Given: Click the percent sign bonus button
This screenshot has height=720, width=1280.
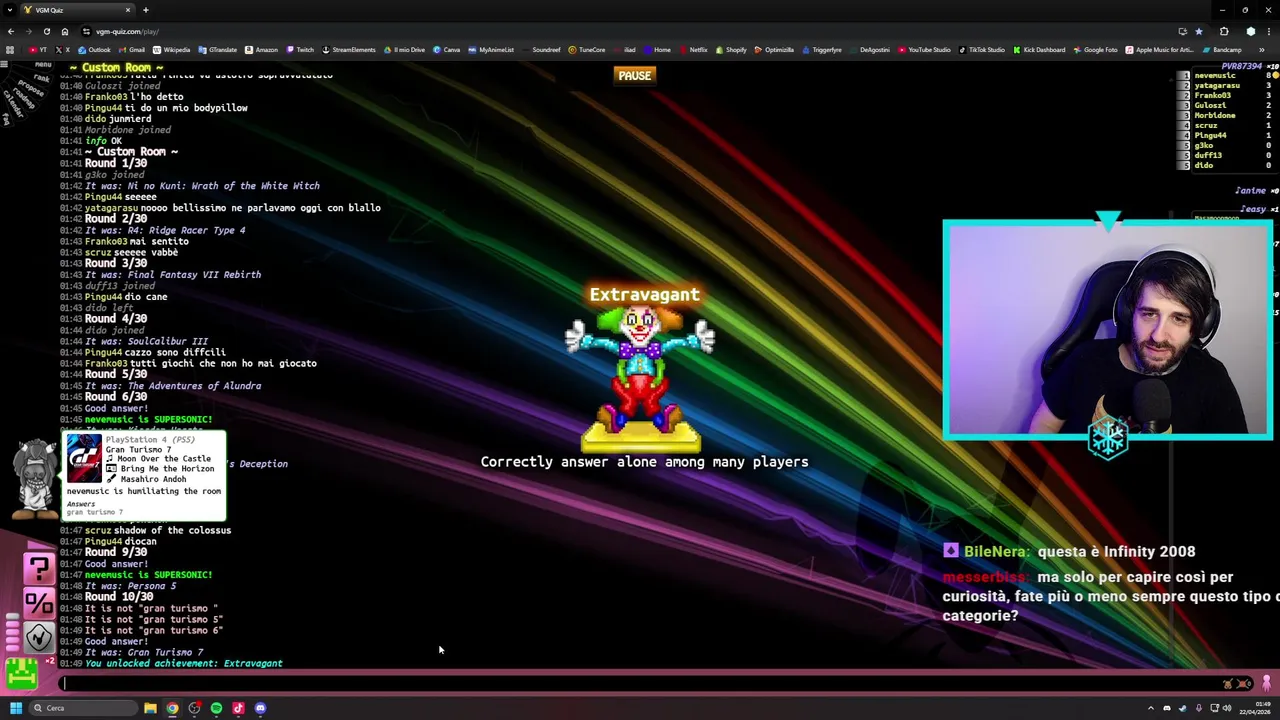Looking at the screenshot, I should pos(39,602).
